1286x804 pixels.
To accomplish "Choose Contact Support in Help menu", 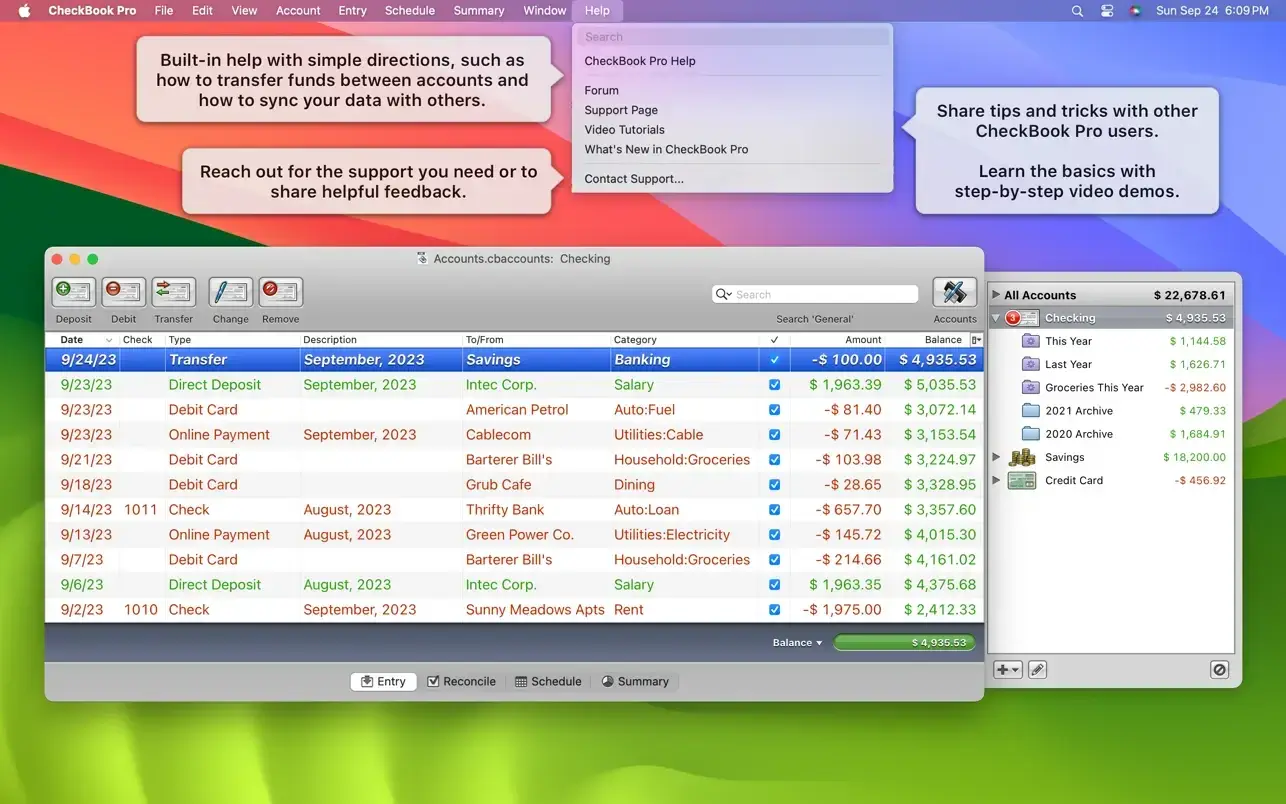I will tap(634, 179).
